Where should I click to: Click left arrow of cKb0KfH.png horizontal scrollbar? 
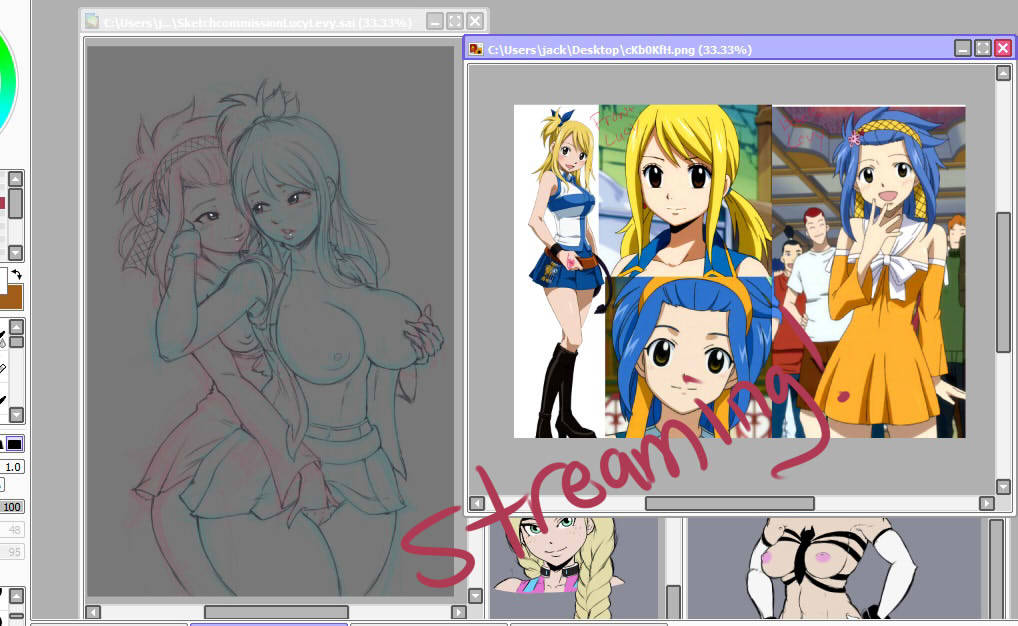click(477, 503)
